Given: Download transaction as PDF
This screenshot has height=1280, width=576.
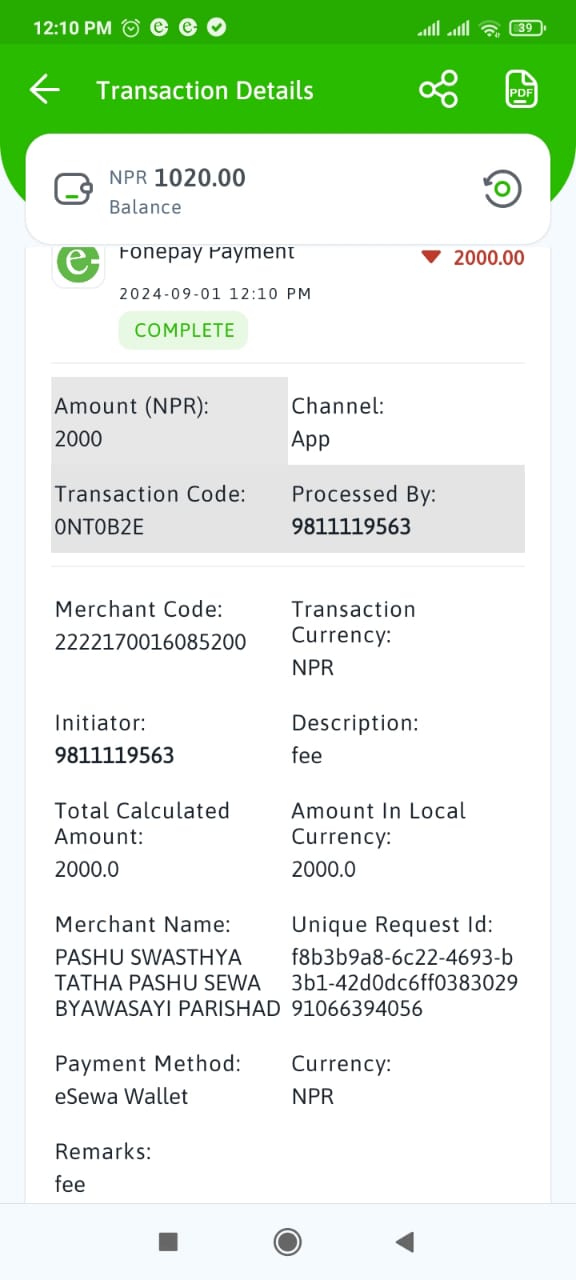Looking at the screenshot, I should [521, 90].
